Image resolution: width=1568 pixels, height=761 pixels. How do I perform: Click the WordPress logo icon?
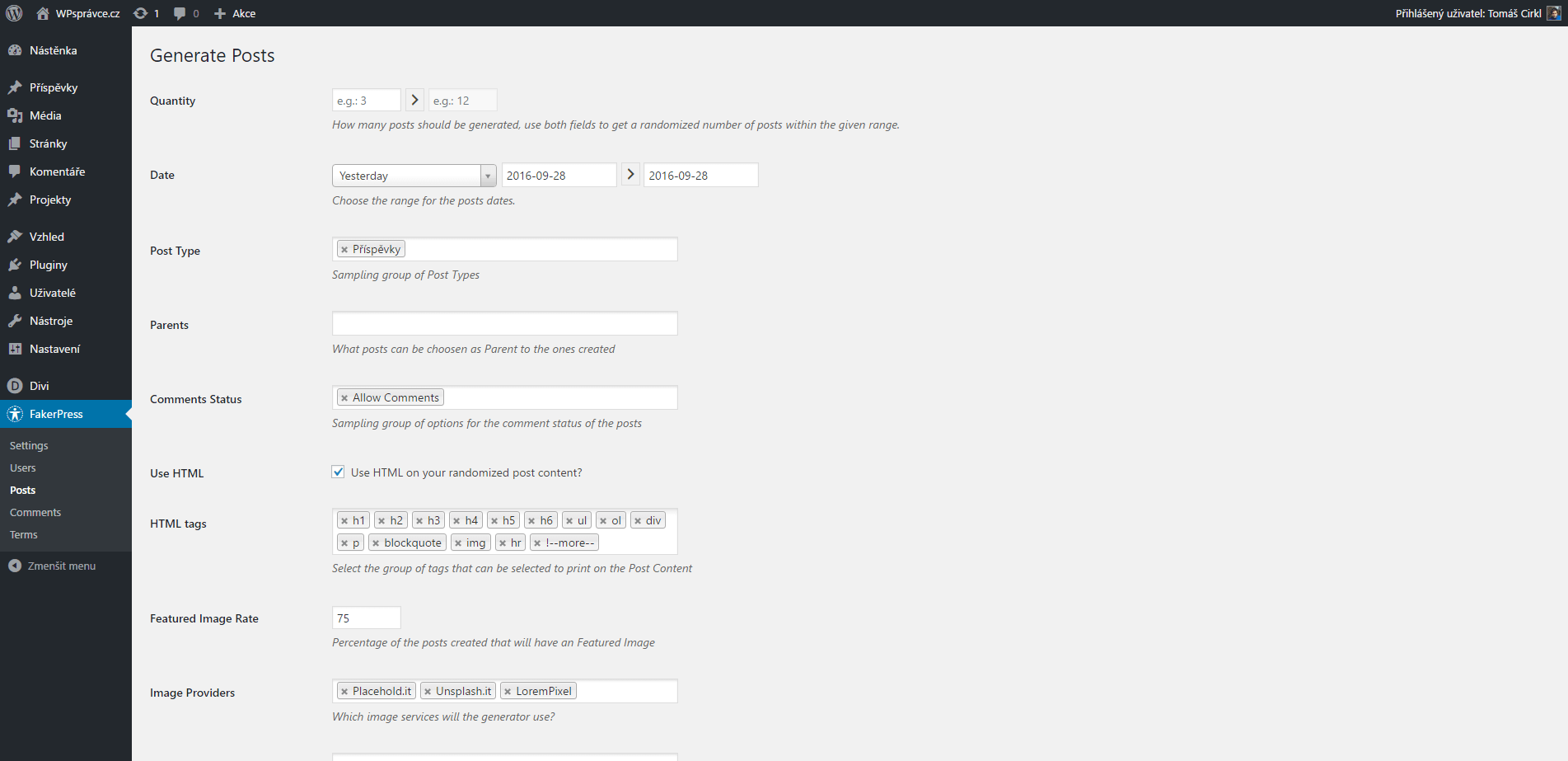[14, 13]
